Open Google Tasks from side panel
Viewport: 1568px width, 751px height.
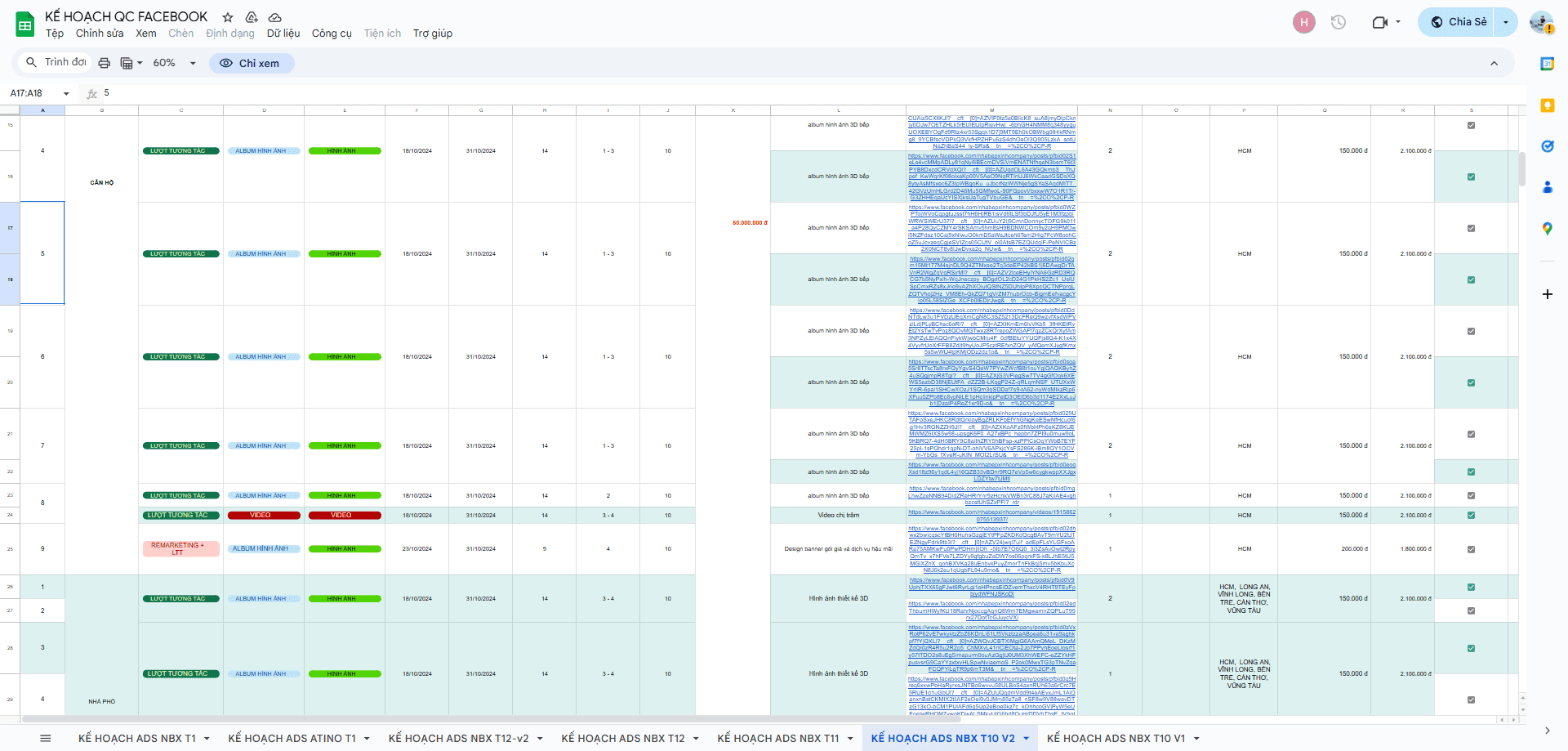(x=1547, y=146)
